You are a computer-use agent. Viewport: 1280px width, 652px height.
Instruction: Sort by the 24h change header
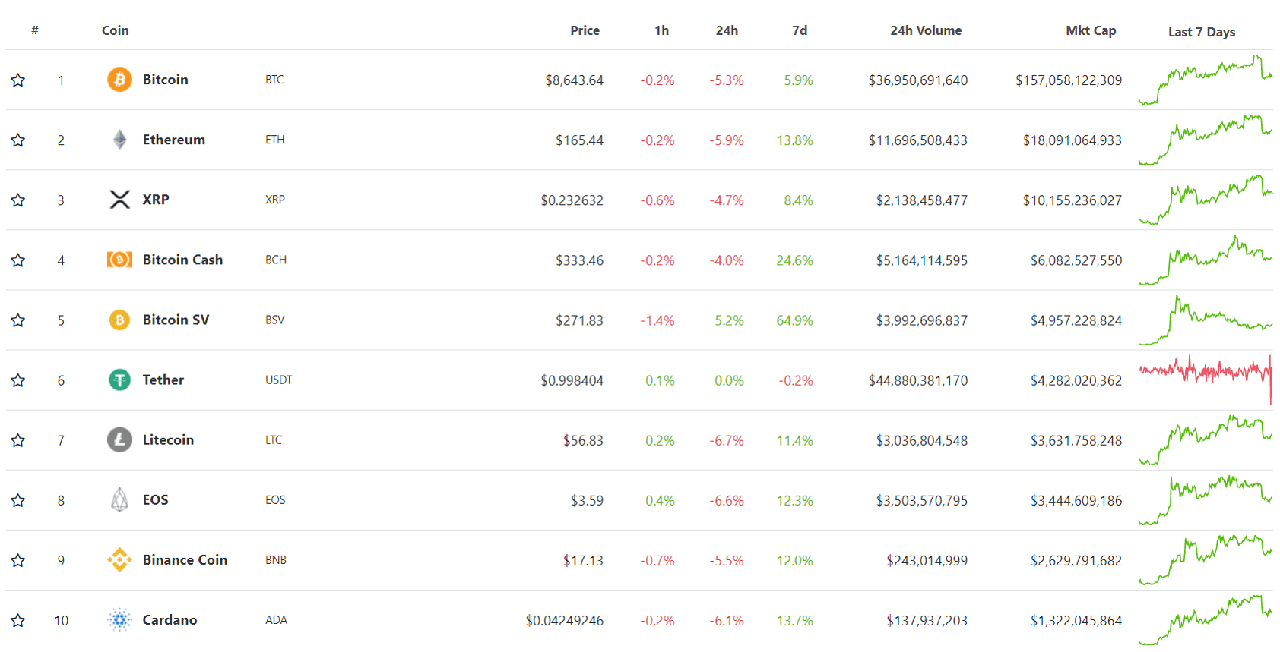[727, 30]
